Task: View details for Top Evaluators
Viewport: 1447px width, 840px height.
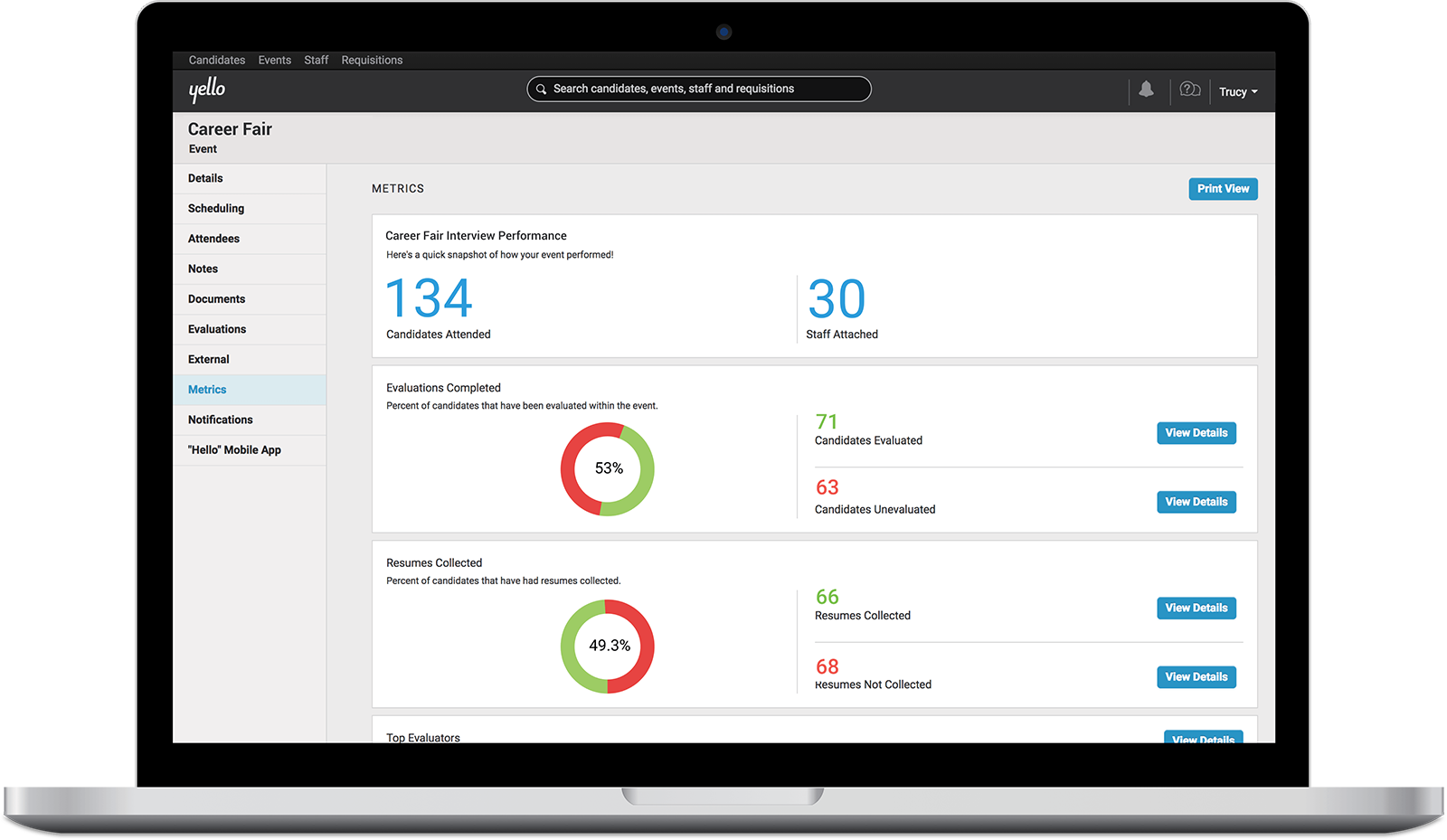Action: click(1203, 737)
